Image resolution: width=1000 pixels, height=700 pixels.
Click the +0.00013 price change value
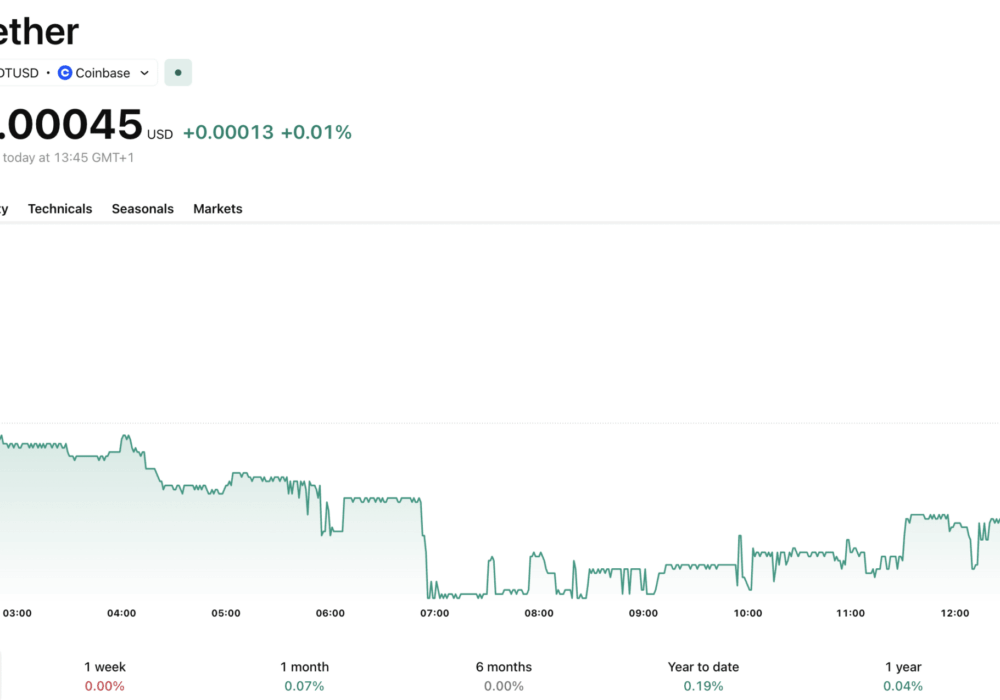(x=228, y=132)
